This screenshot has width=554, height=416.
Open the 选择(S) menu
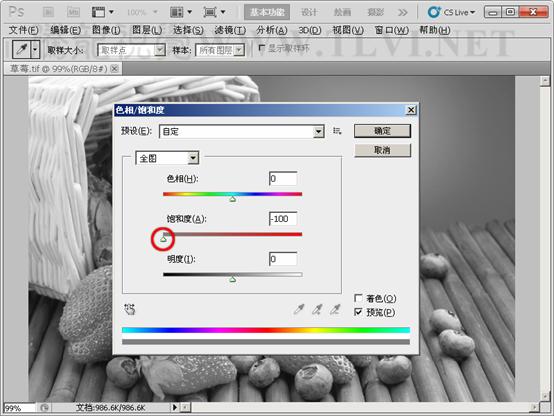[x=188, y=30]
